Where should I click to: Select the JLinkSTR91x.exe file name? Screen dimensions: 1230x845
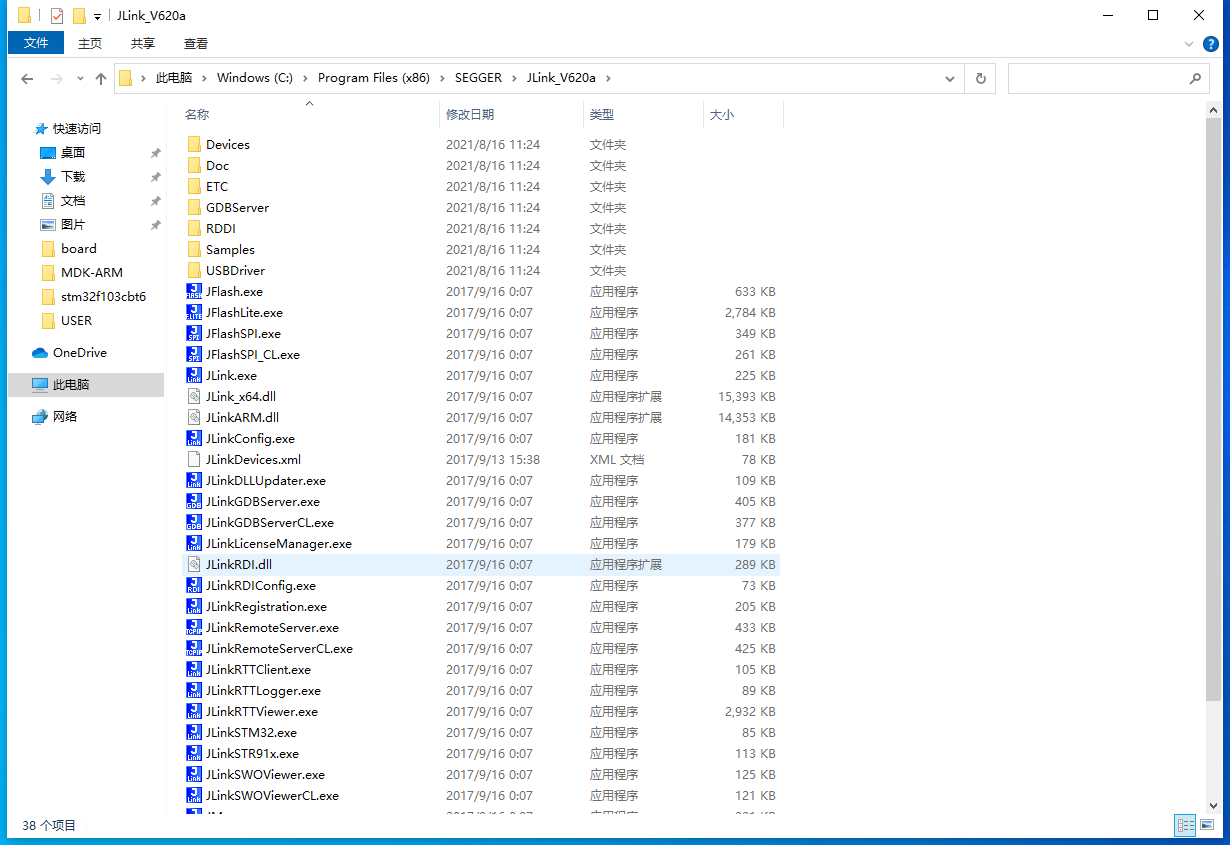pyautogui.click(x=252, y=754)
